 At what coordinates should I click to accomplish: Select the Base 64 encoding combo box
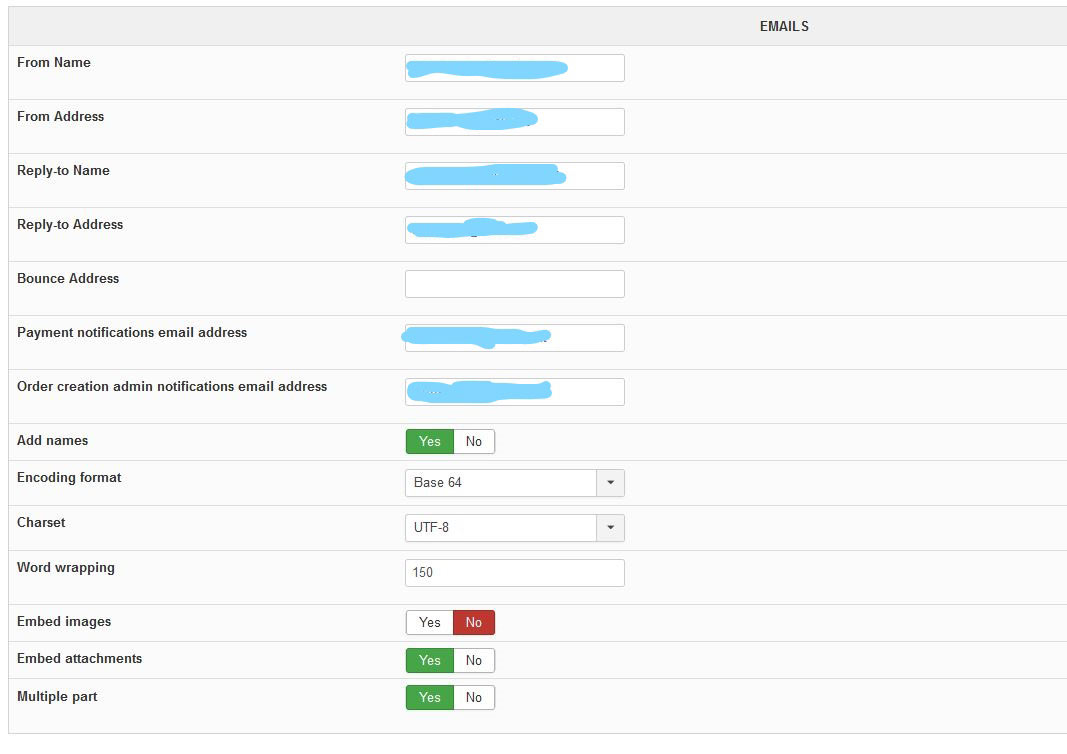pyautogui.click(x=500, y=483)
